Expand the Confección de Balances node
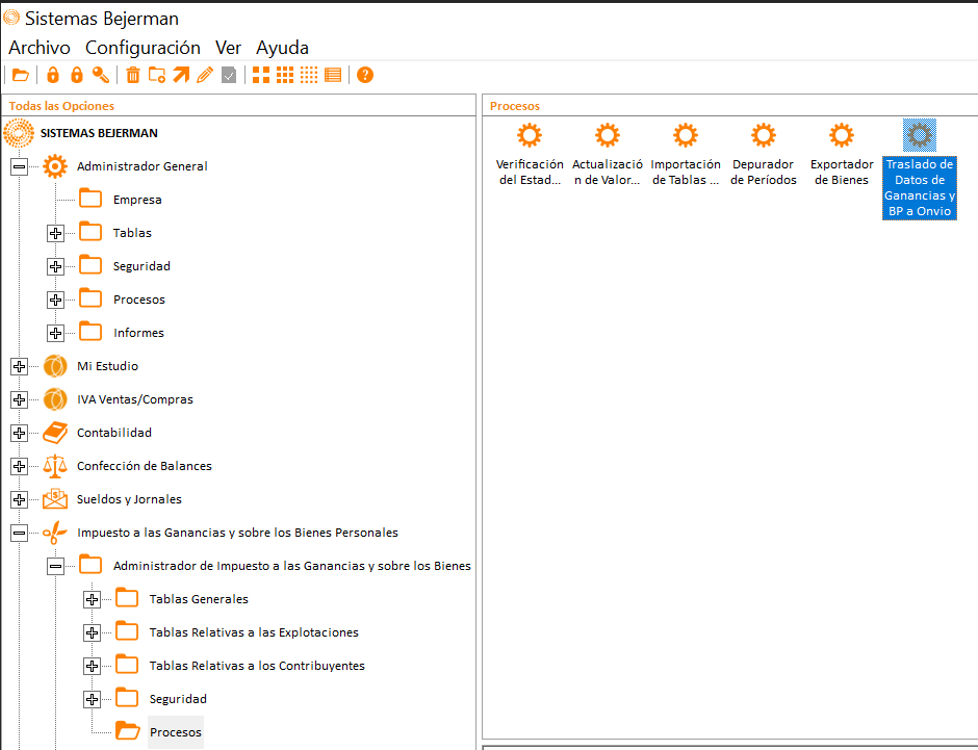 click(19, 466)
